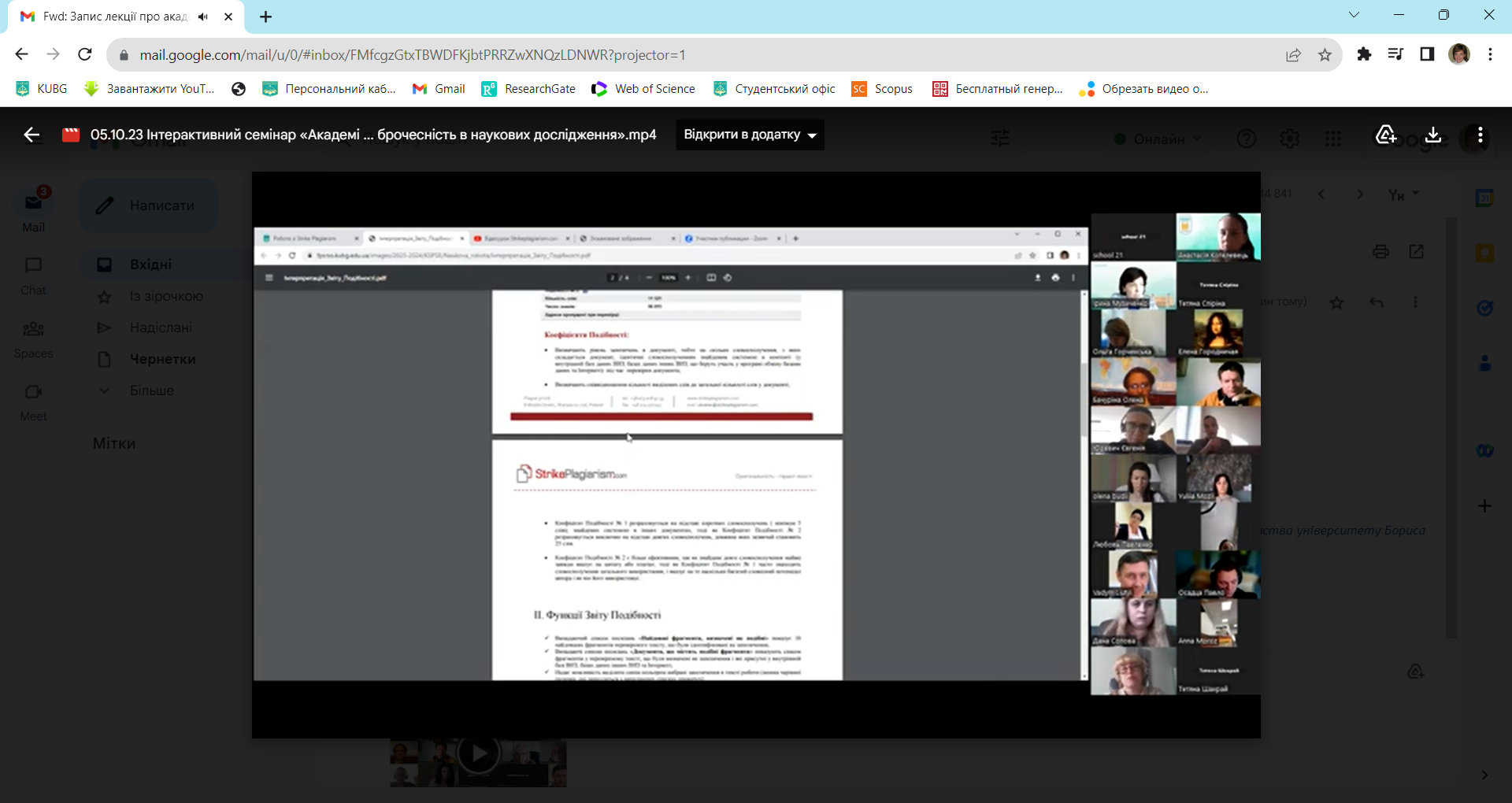The image size is (1512, 803).
Task: Click the back arrow to close video preview
Action: [31, 135]
